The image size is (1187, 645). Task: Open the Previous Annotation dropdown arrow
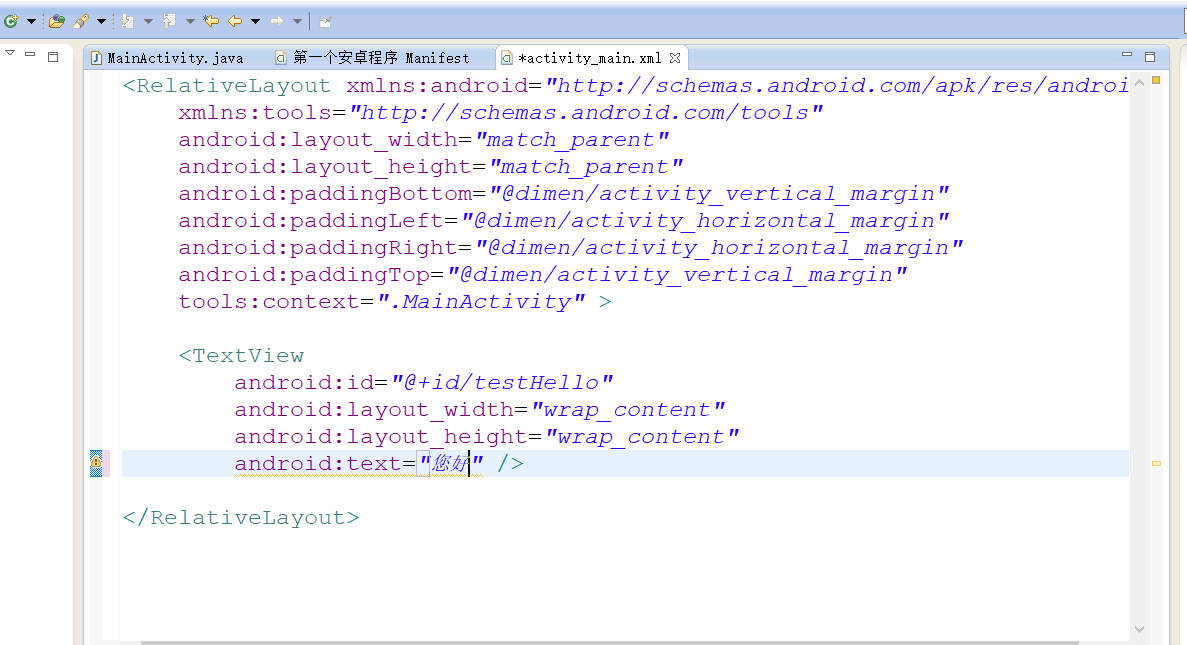pos(190,21)
